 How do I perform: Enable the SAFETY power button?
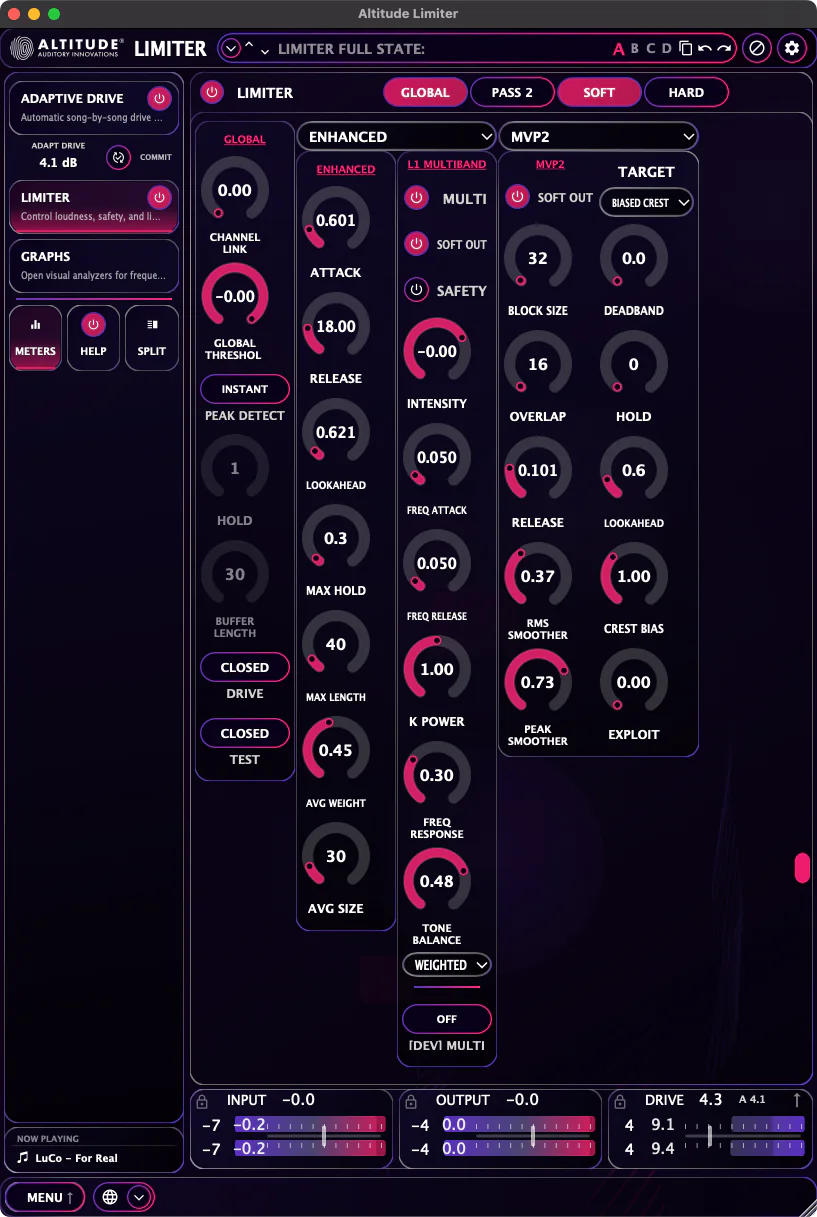coord(416,290)
